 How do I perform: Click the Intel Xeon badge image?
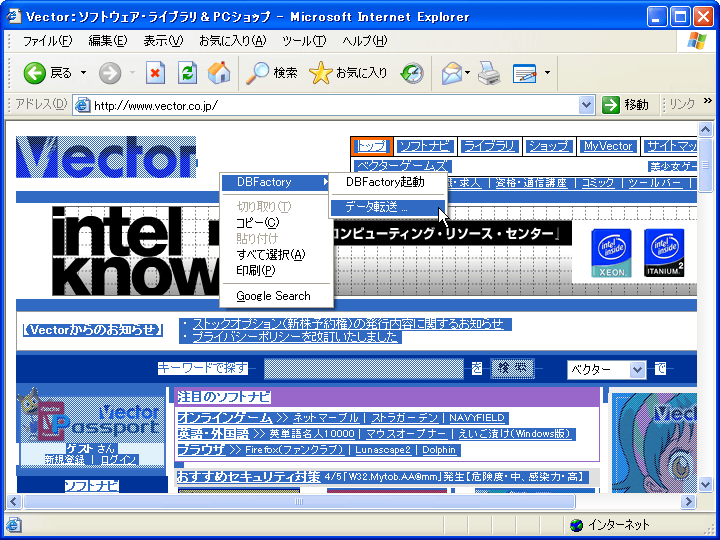pos(611,253)
